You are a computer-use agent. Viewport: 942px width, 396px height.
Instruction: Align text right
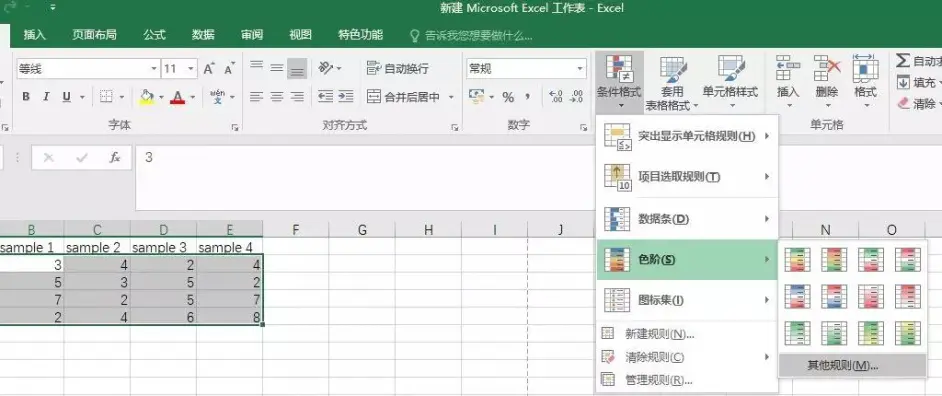[x=297, y=97]
